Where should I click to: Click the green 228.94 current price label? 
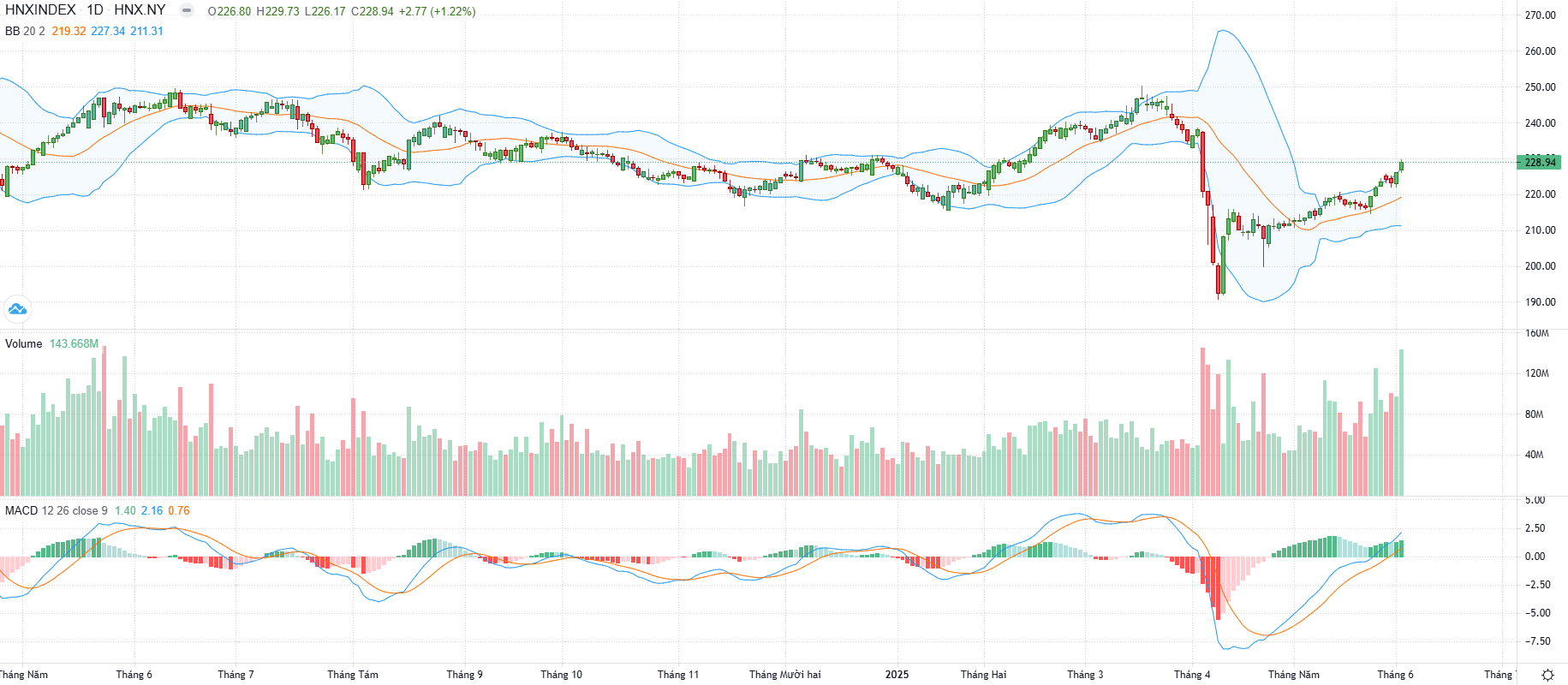(1540, 162)
